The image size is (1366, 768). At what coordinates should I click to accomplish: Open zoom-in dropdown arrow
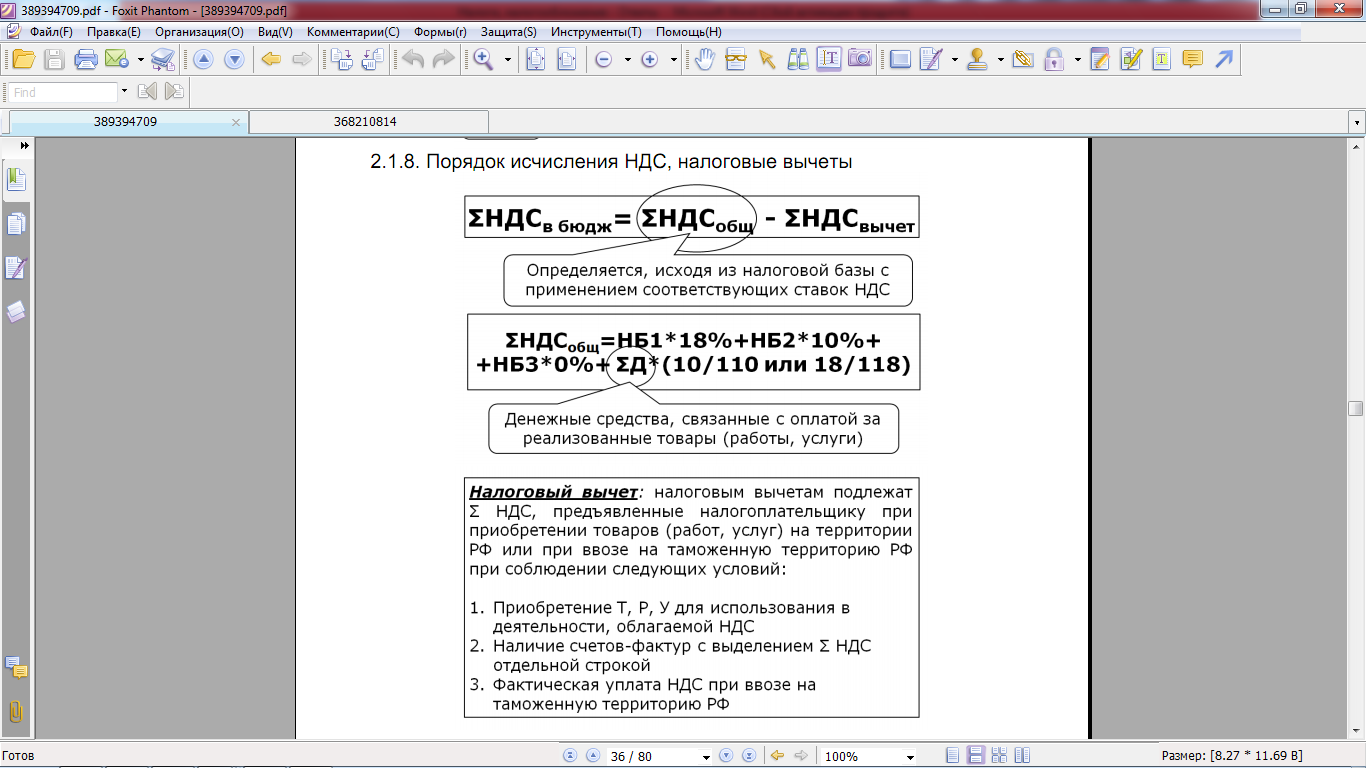point(674,59)
